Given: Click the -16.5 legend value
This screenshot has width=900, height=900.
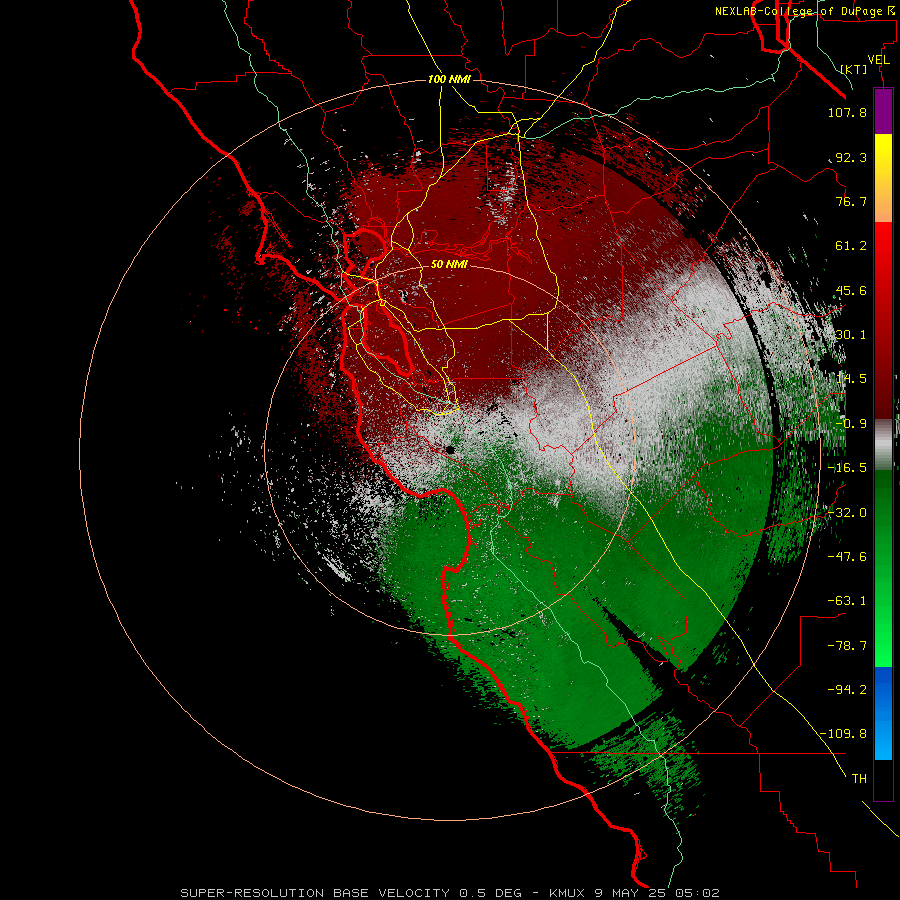Looking at the screenshot, I should [847, 468].
